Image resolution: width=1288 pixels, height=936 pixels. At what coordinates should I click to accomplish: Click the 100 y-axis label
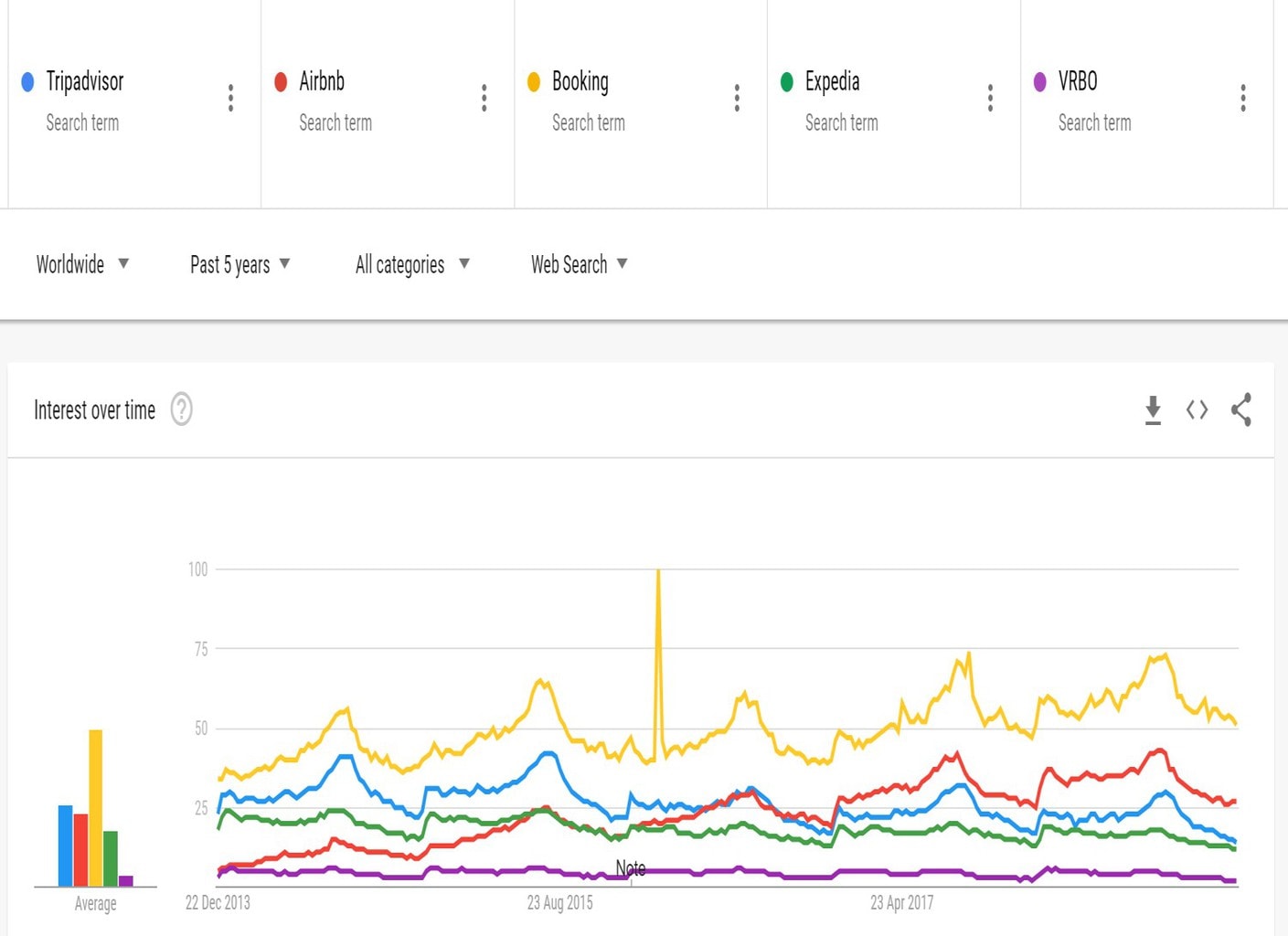[x=197, y=569]
